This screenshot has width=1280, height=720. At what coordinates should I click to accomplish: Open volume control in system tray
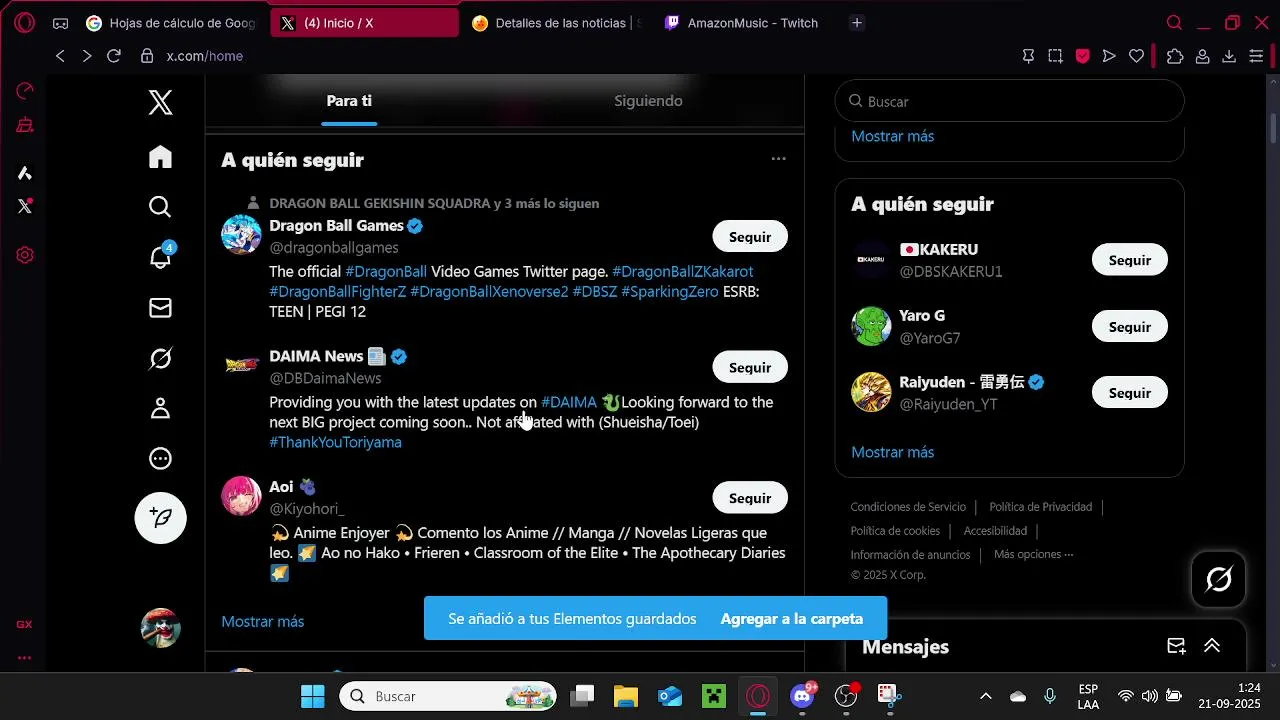coord(1149,696)
